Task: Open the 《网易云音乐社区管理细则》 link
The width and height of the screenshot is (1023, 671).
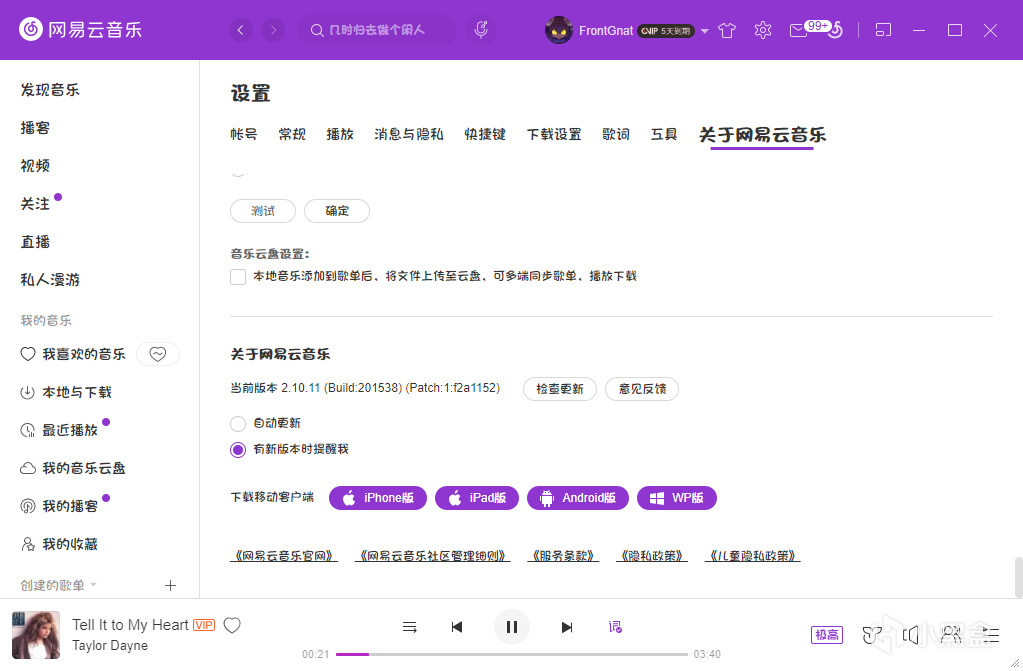Action: [x=433, y=556]
